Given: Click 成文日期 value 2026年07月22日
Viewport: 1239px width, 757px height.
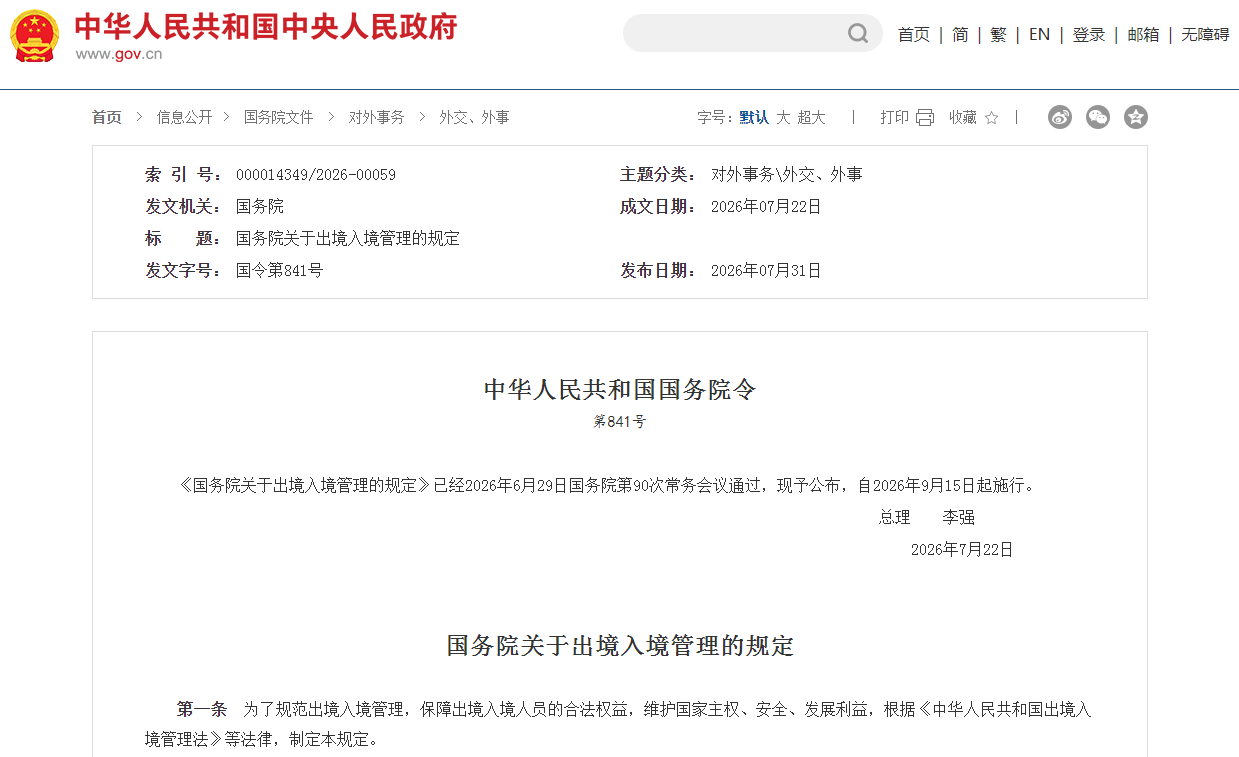Looking at the screenshot, I should 766,207.
